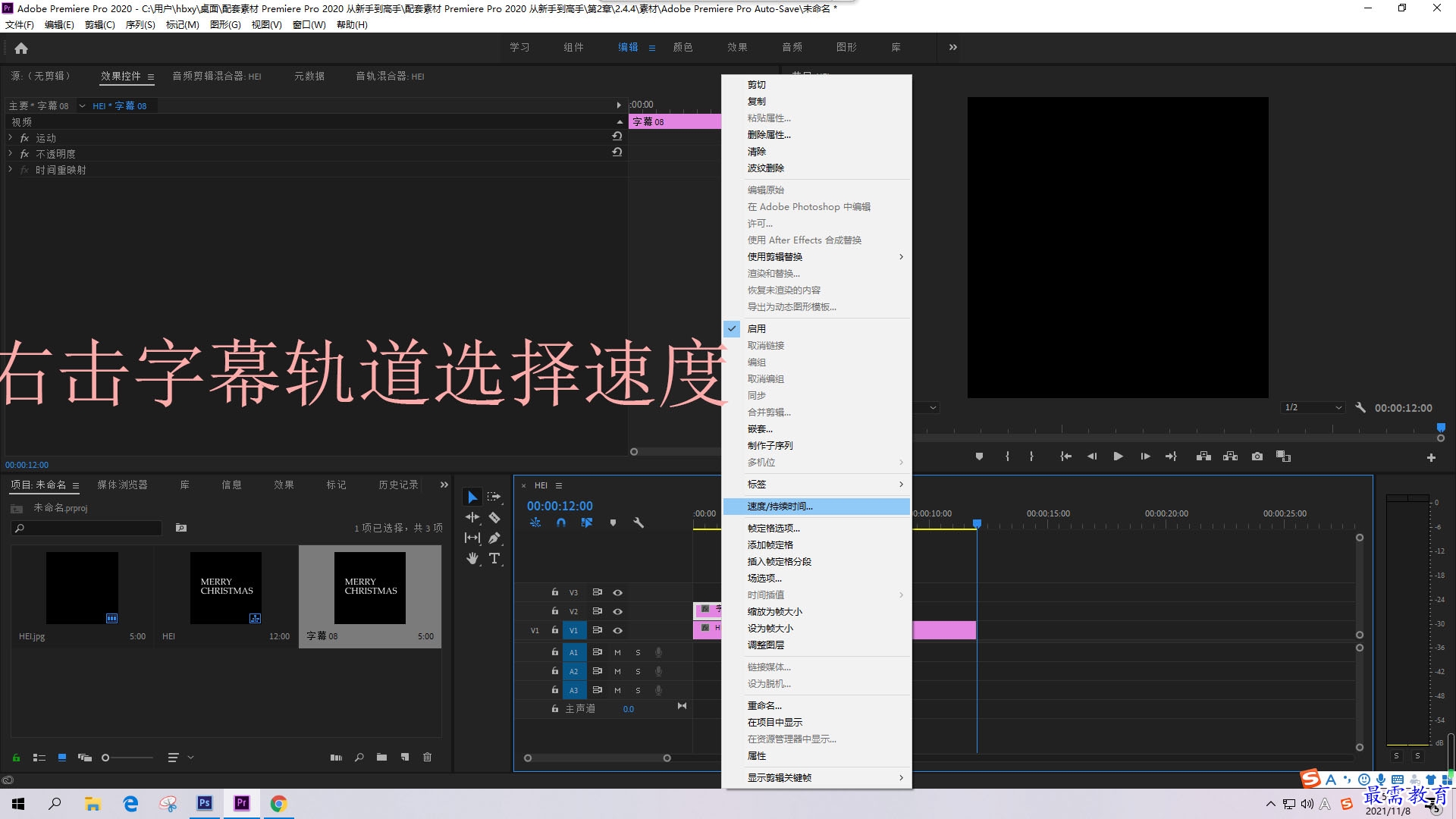Select the Ripple Edit tool
The image size is (1456, 819).
point(472,517)
